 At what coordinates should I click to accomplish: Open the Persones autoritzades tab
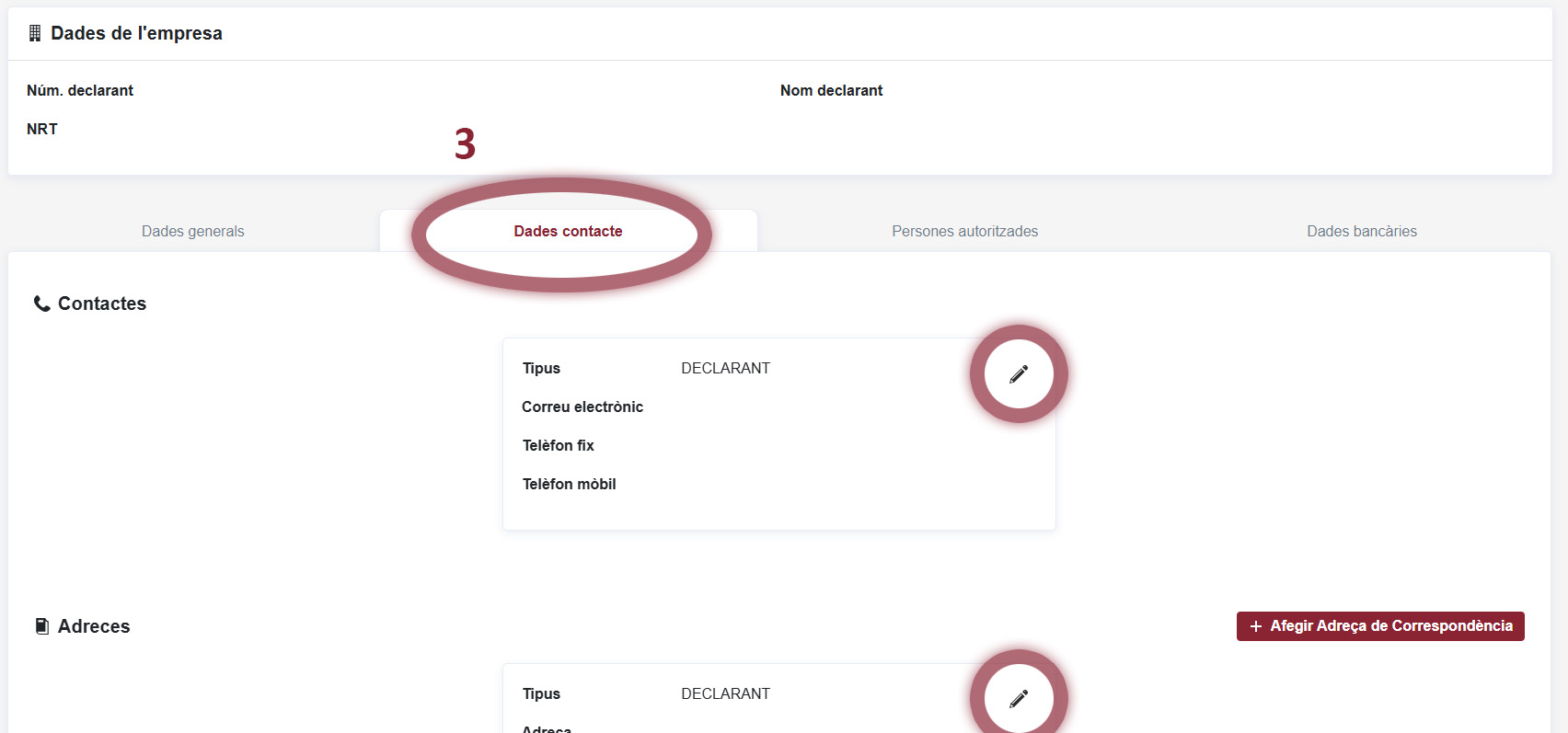coord(964,232)
